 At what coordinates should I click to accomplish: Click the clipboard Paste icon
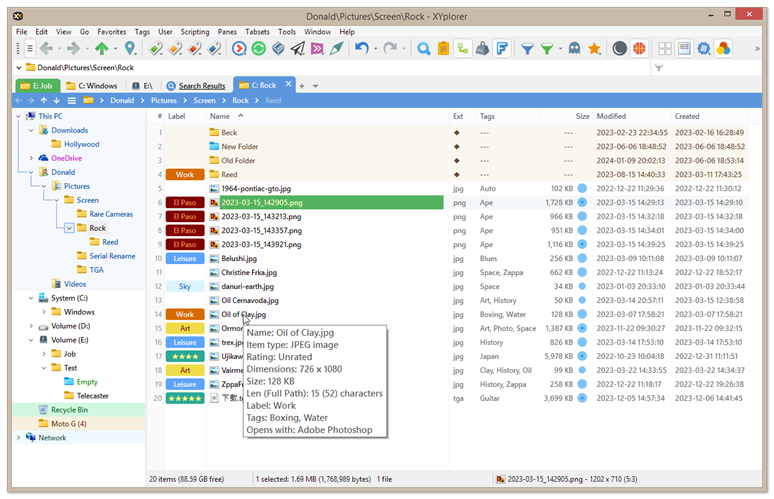click(444, 48)
